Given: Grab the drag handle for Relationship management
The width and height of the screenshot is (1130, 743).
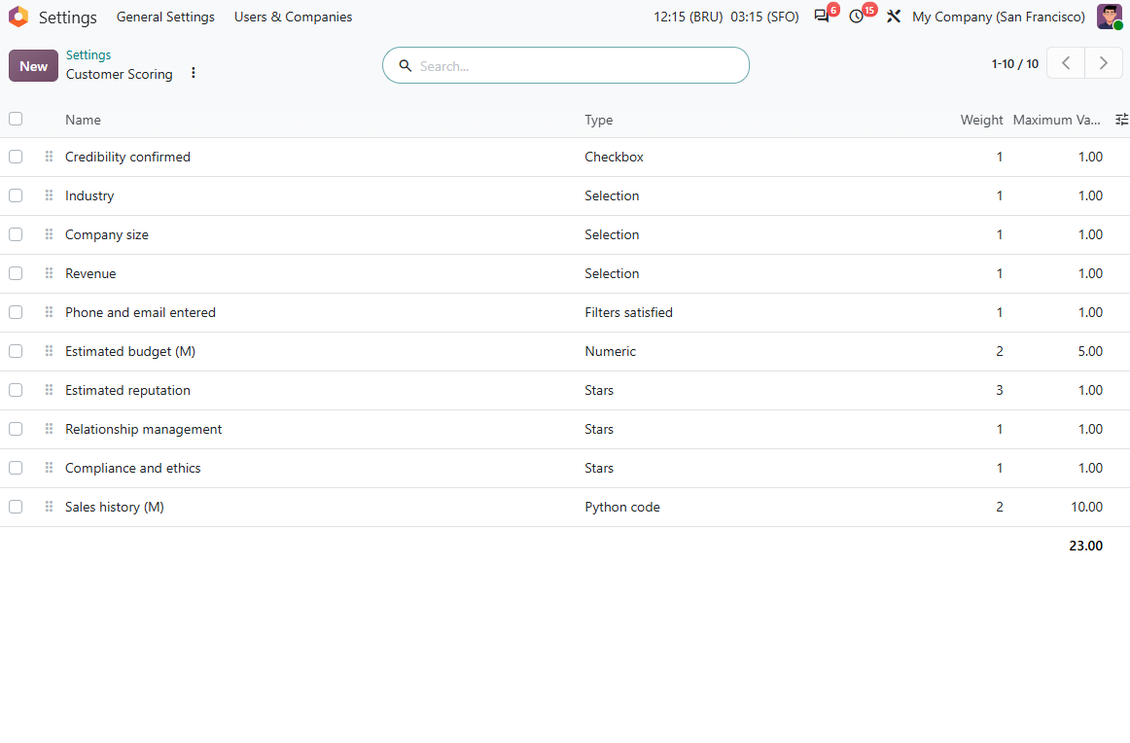Looking at the screenshot, I should [x=49, y=429].
